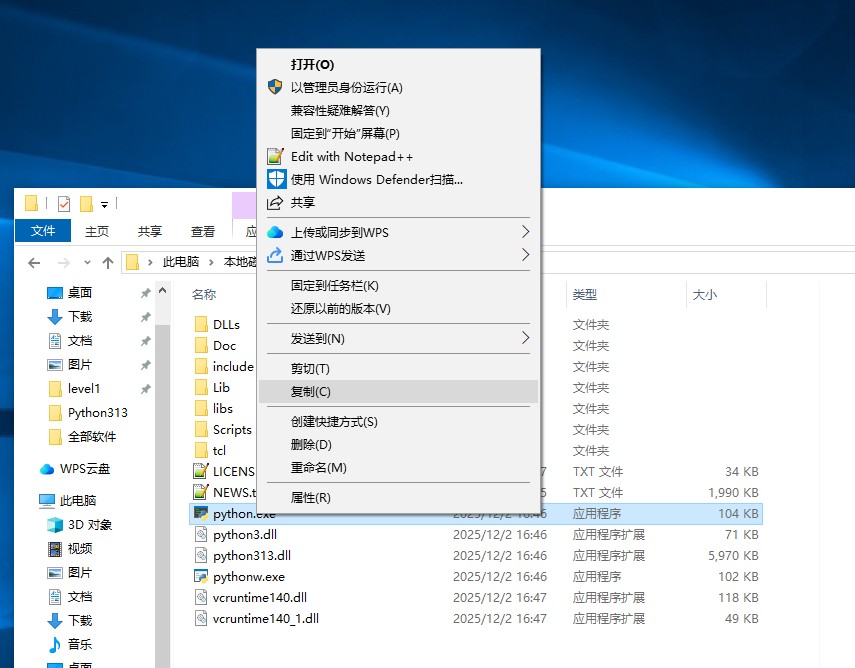Click the 桌面 desktop icon under quick access

[55, 293]
